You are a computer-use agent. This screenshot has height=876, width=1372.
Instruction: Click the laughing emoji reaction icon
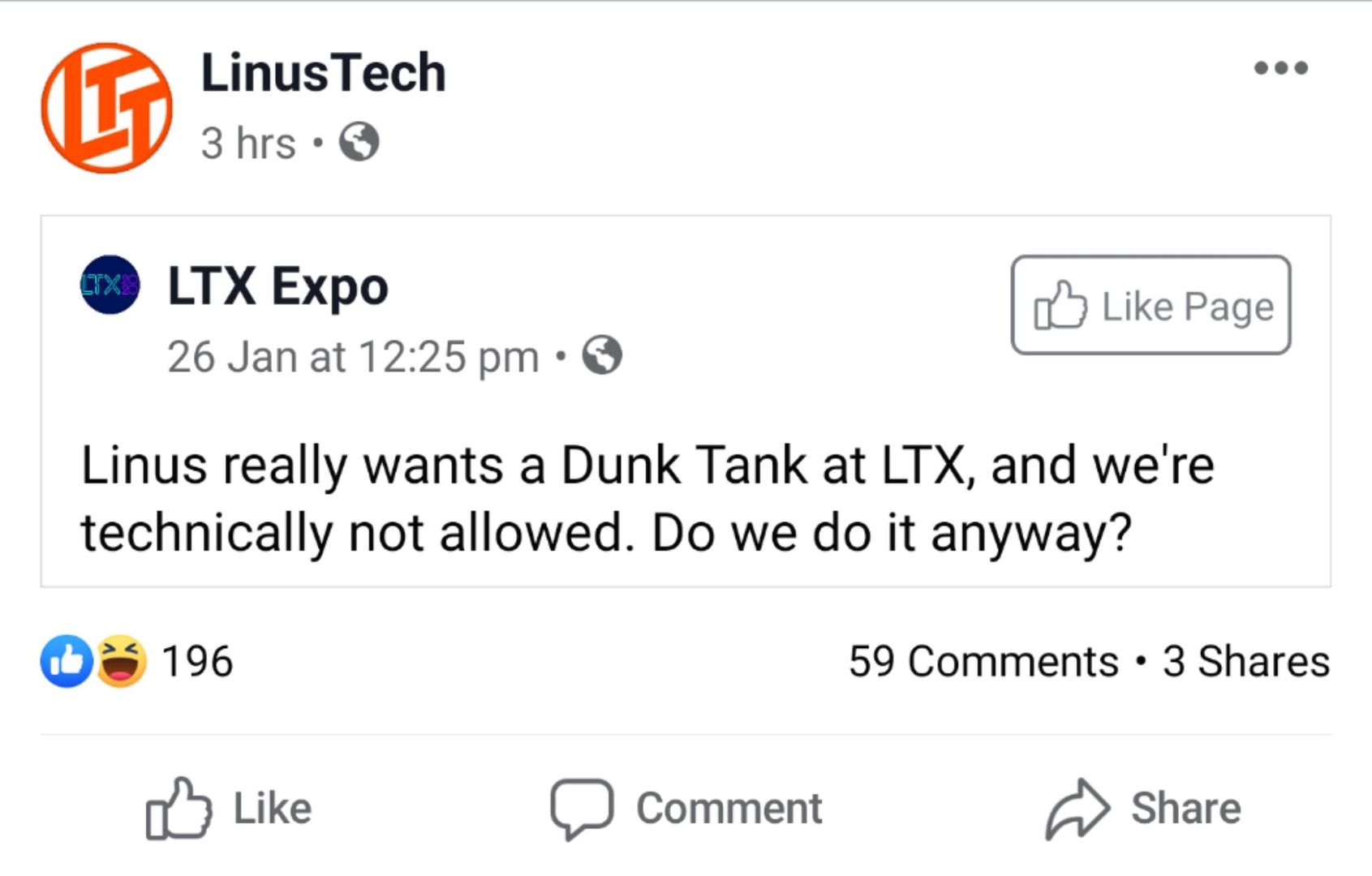[x=122, y=661]
